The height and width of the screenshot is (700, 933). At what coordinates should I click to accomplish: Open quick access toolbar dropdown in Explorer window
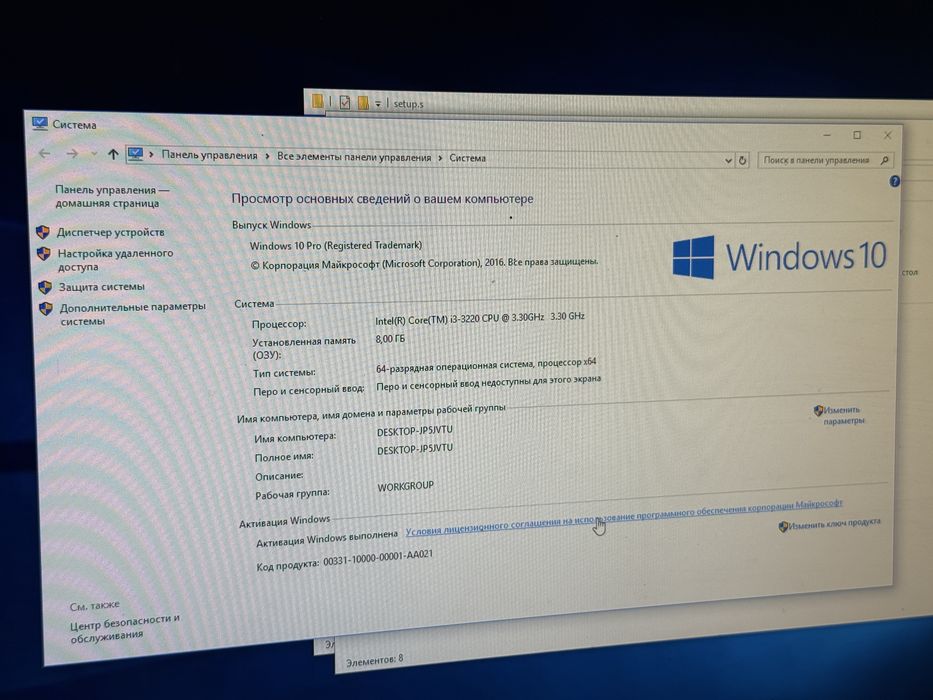378,104
